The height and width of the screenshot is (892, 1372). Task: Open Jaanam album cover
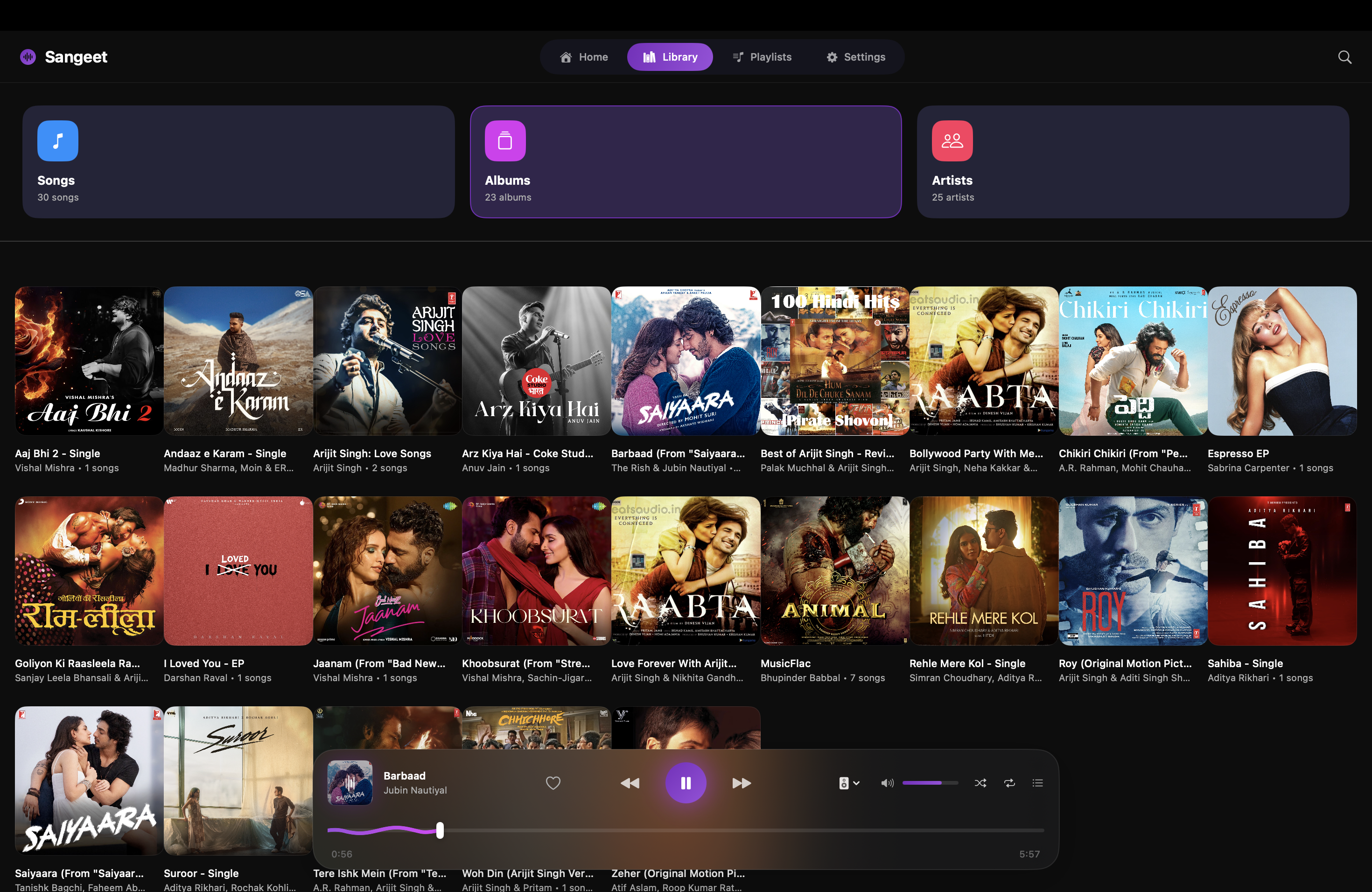(387, 571)
